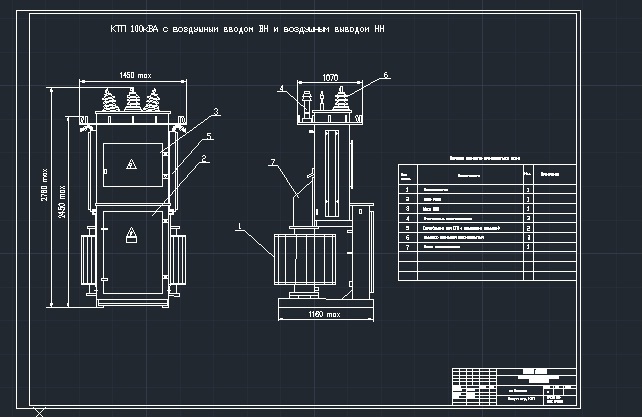This screenshot has height=417, width=642.
Task: Select callout number 7 on side view
Action: click(273, 162)
